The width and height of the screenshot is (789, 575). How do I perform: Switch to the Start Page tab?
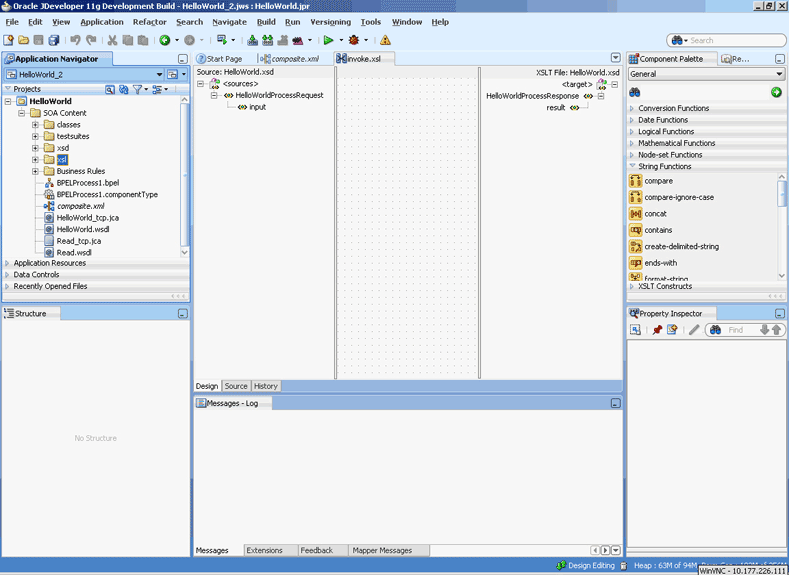click(x=219, y=59)
